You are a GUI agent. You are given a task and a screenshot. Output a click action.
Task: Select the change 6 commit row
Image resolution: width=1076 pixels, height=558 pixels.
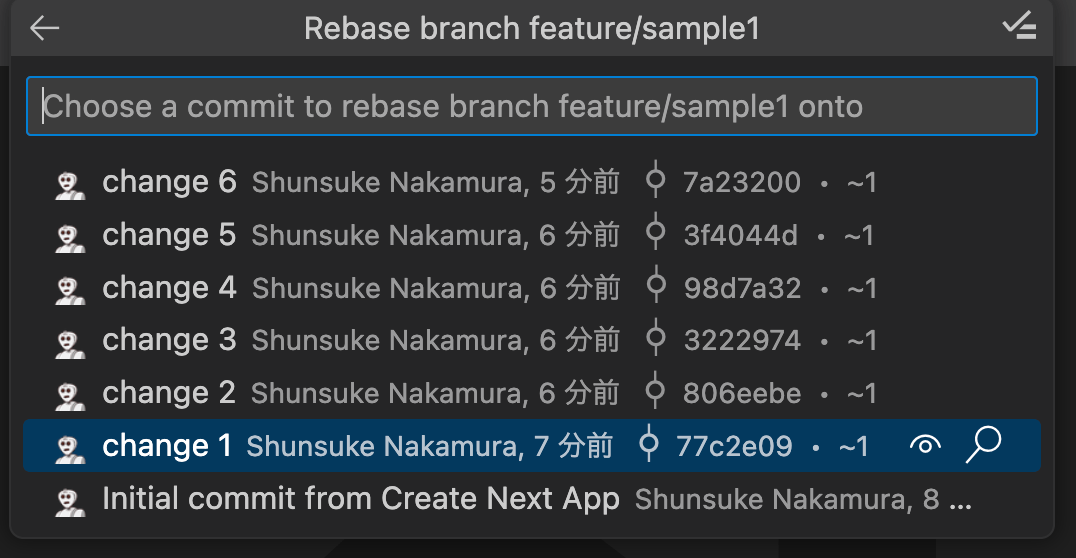532,183
